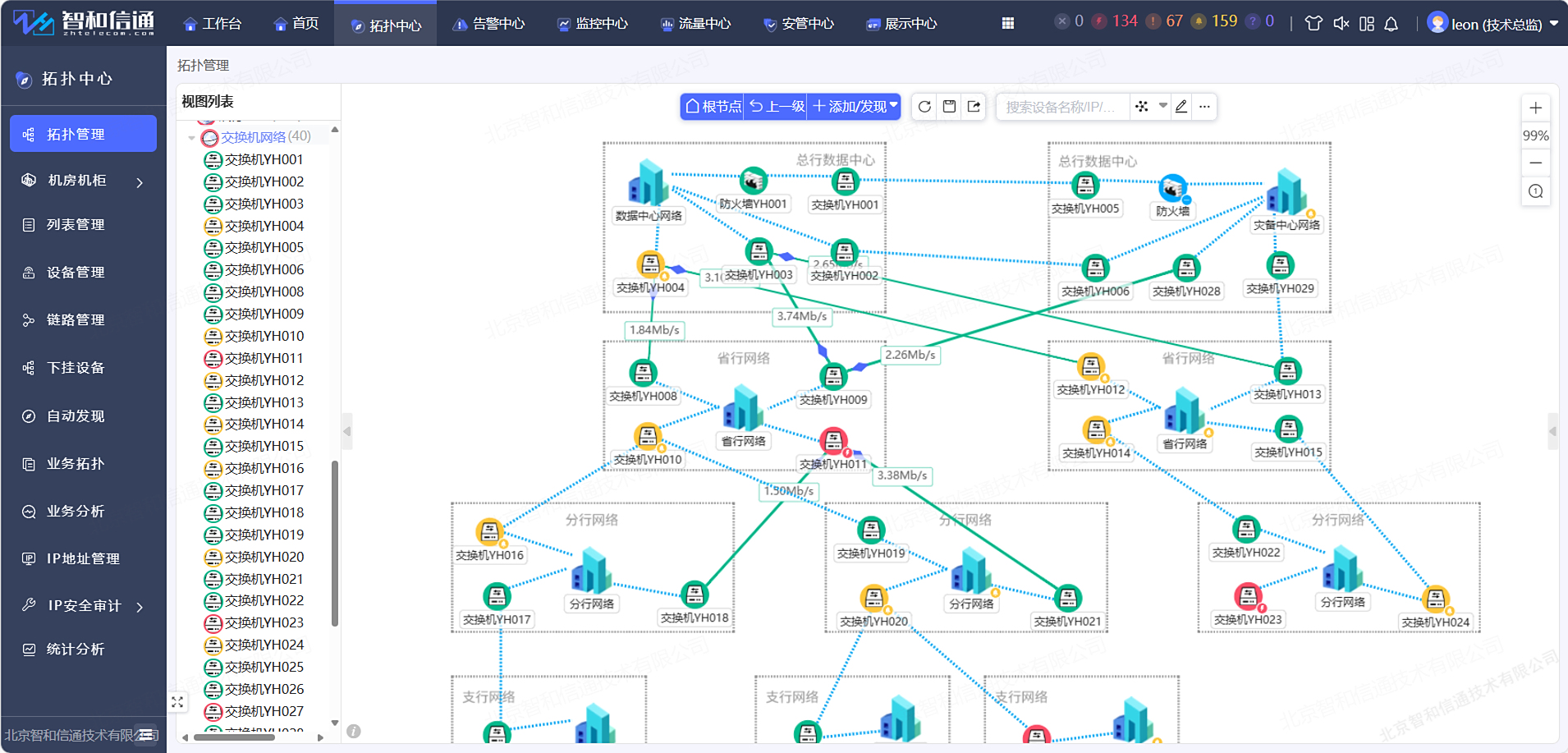Open more options ellipsis
Viewport: 1568px width, 753px height.
[x=1204, y=107]
